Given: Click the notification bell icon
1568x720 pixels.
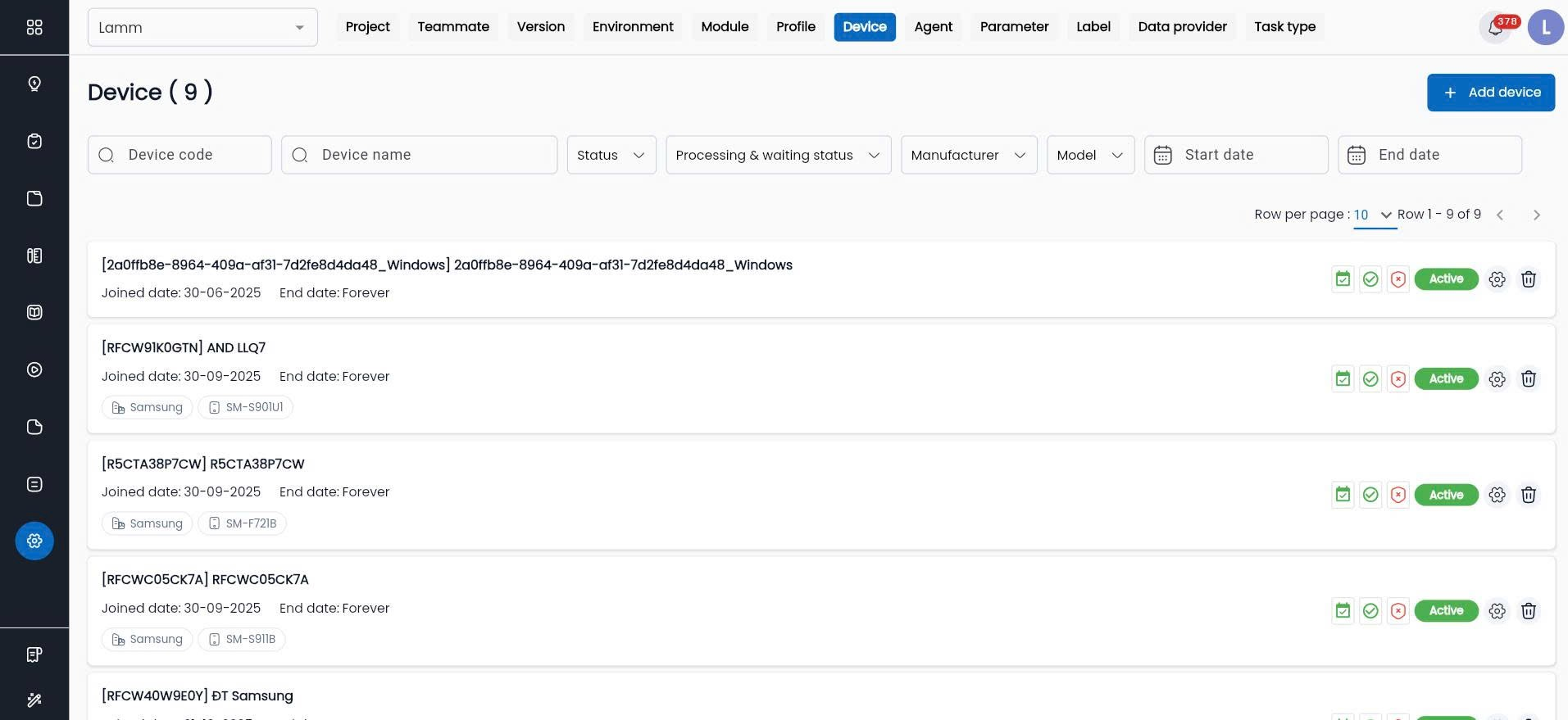Looking at the screenshot, I should coord(1495,28).
